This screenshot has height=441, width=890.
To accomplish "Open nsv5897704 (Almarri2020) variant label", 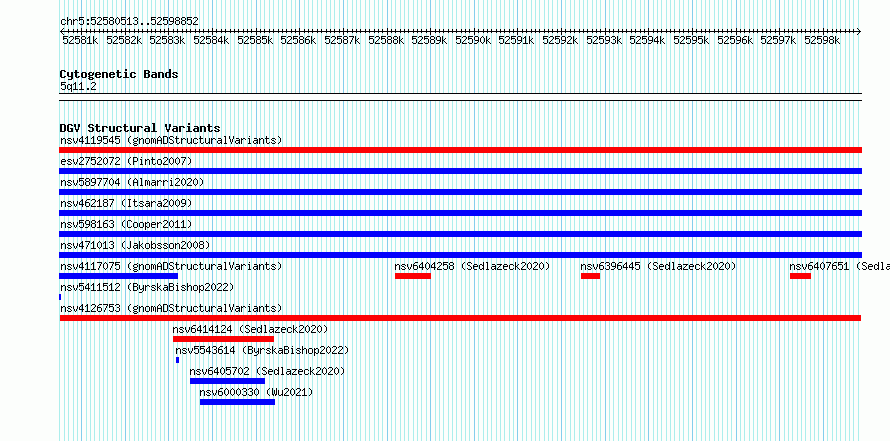I will point(132,182).
